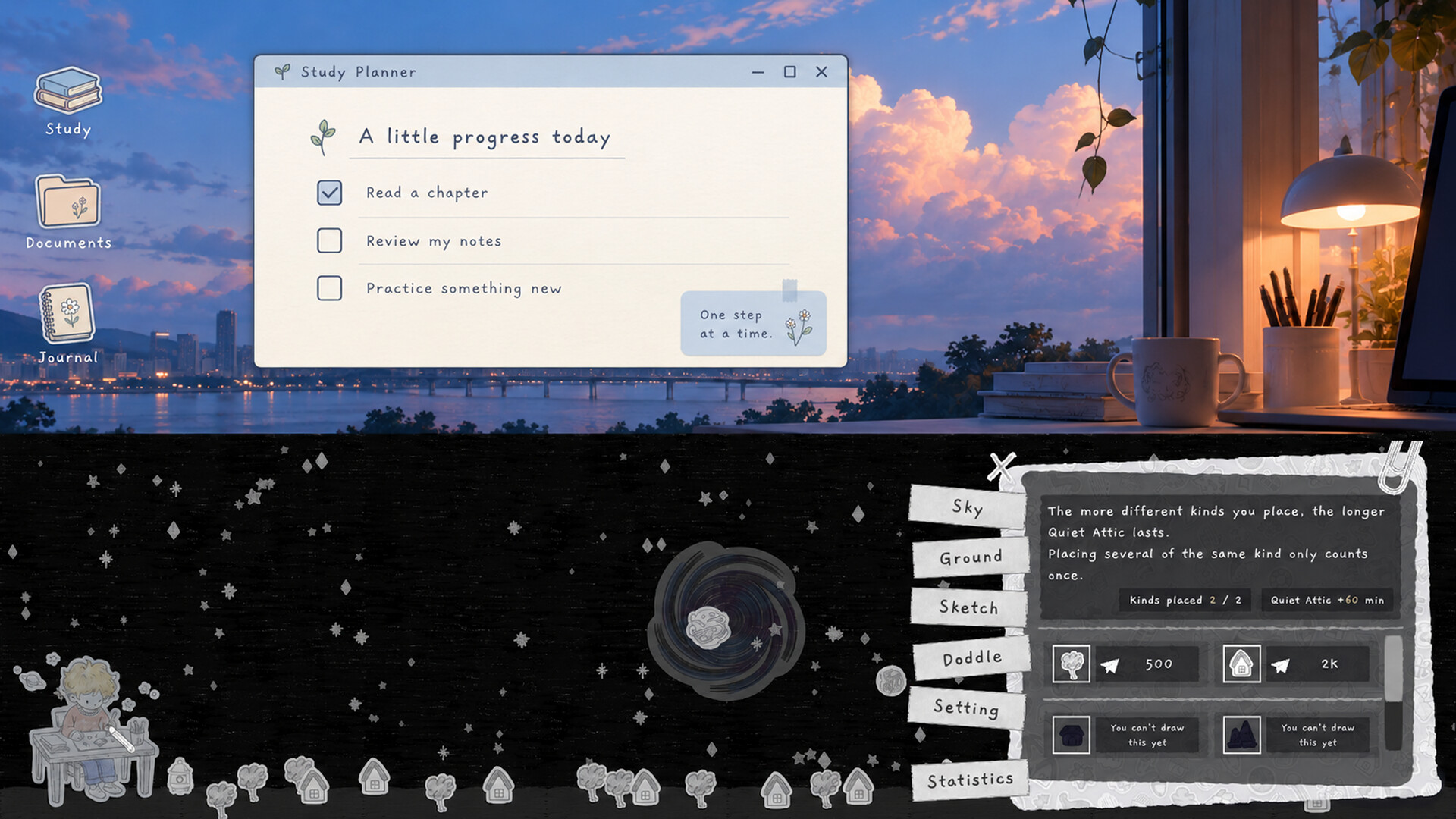The height and width of the screenshot is (819, 1456).
Task: Check the Review my notes checkbox
Action: 329,240
